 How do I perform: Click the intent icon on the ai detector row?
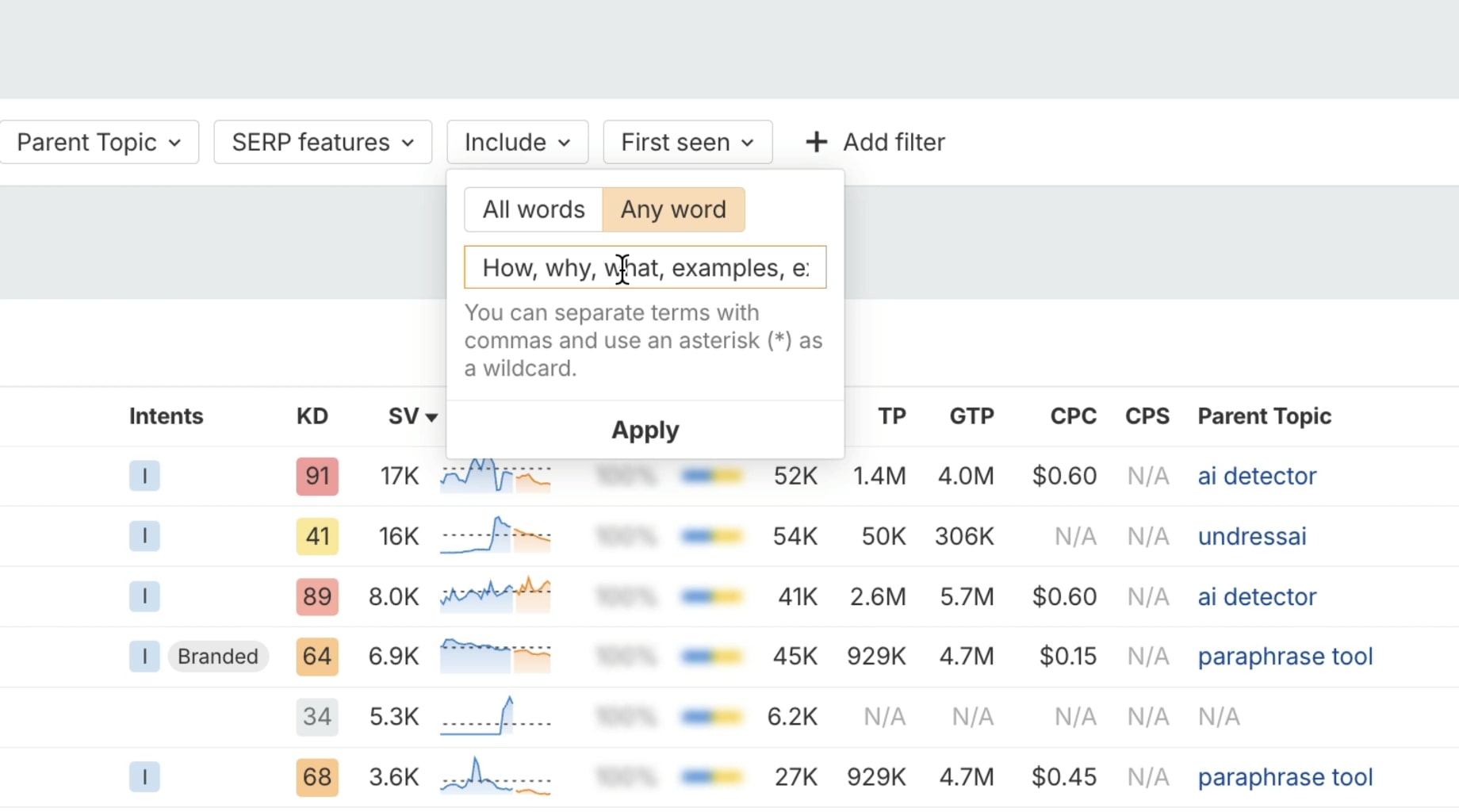(x=144, y=476)
